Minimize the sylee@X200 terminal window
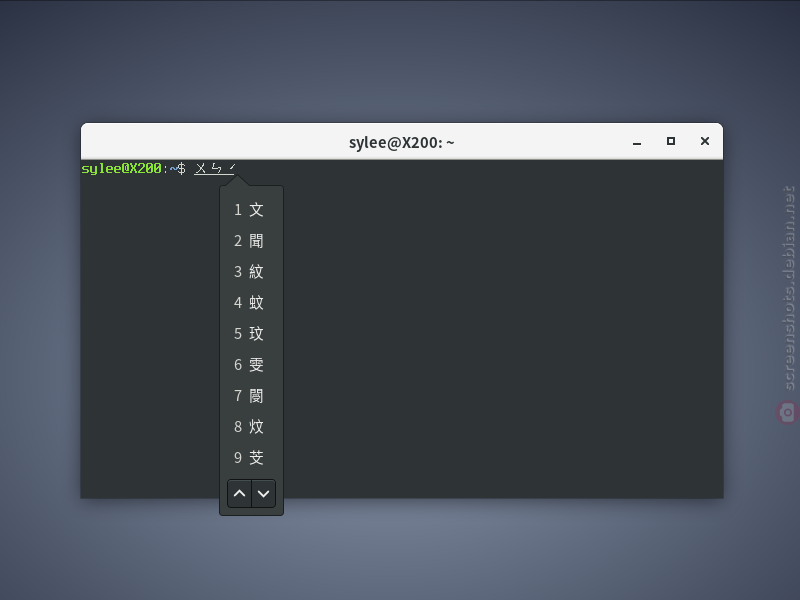 [637, 142]
